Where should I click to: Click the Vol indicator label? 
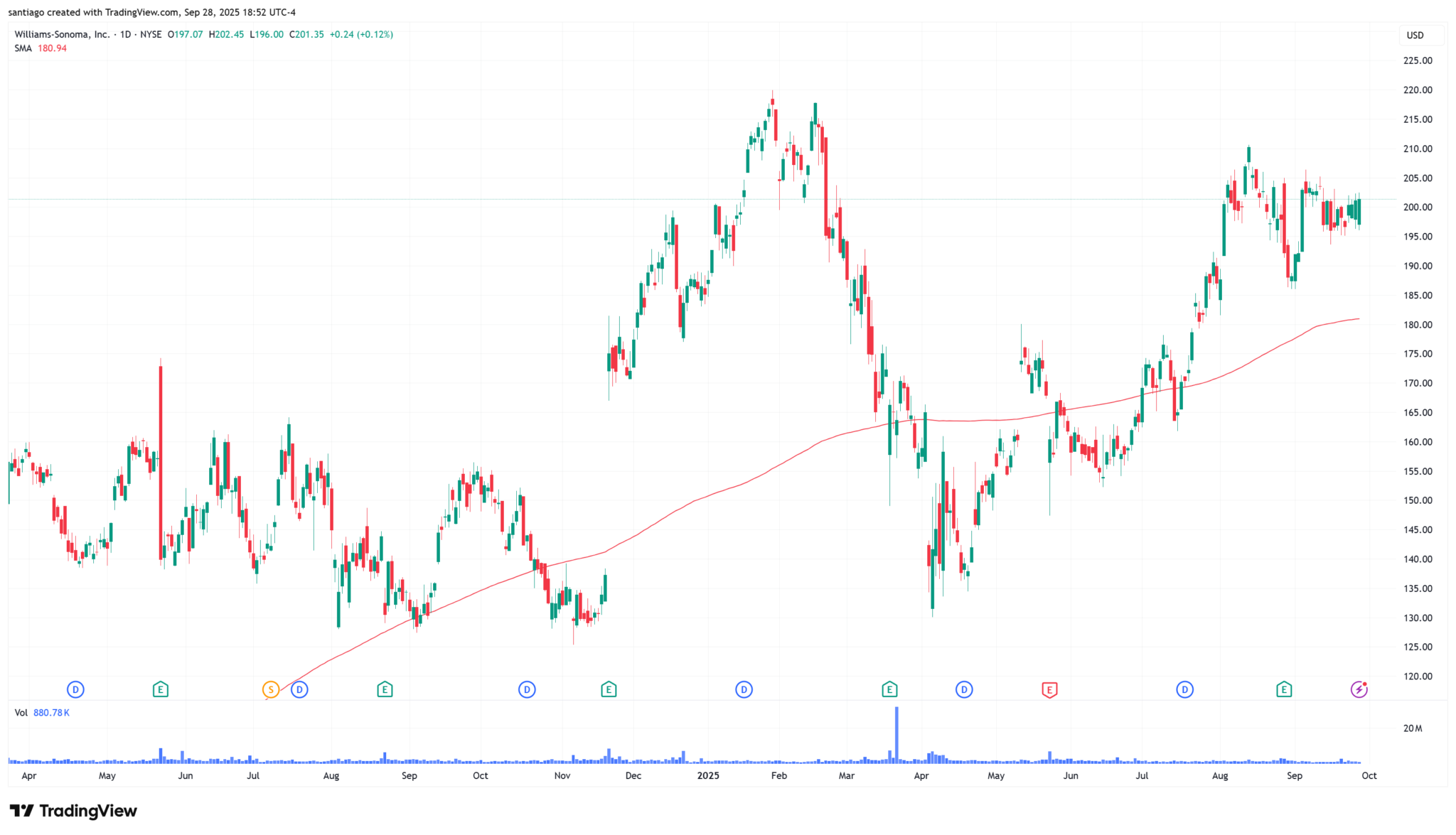click(21, 713)
